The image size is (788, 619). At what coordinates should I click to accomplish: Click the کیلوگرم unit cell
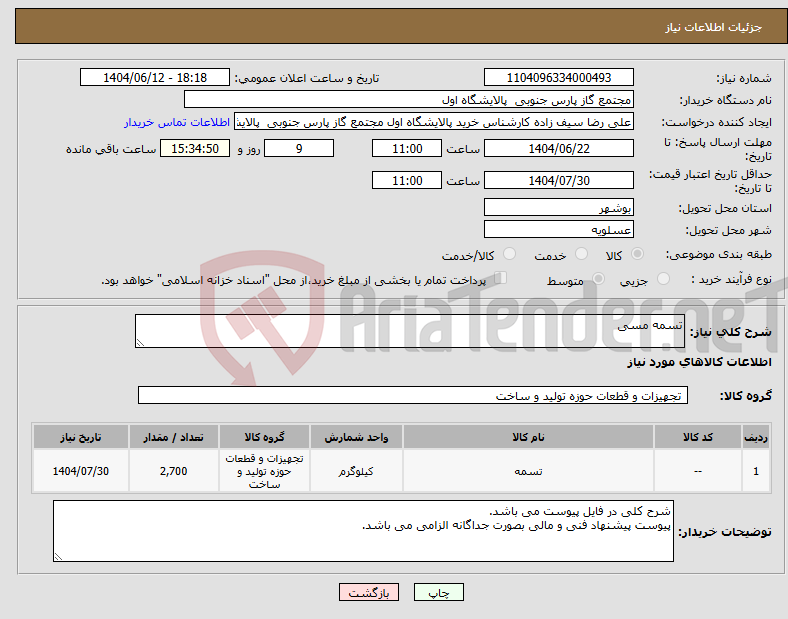(x=356, y=471)
